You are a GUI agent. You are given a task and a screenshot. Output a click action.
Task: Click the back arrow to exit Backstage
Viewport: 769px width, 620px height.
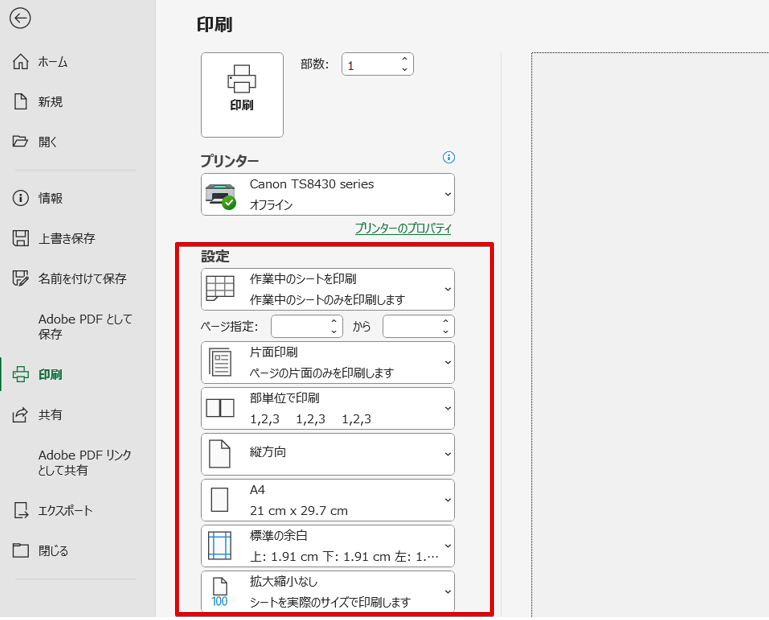(x=20, y=19)
